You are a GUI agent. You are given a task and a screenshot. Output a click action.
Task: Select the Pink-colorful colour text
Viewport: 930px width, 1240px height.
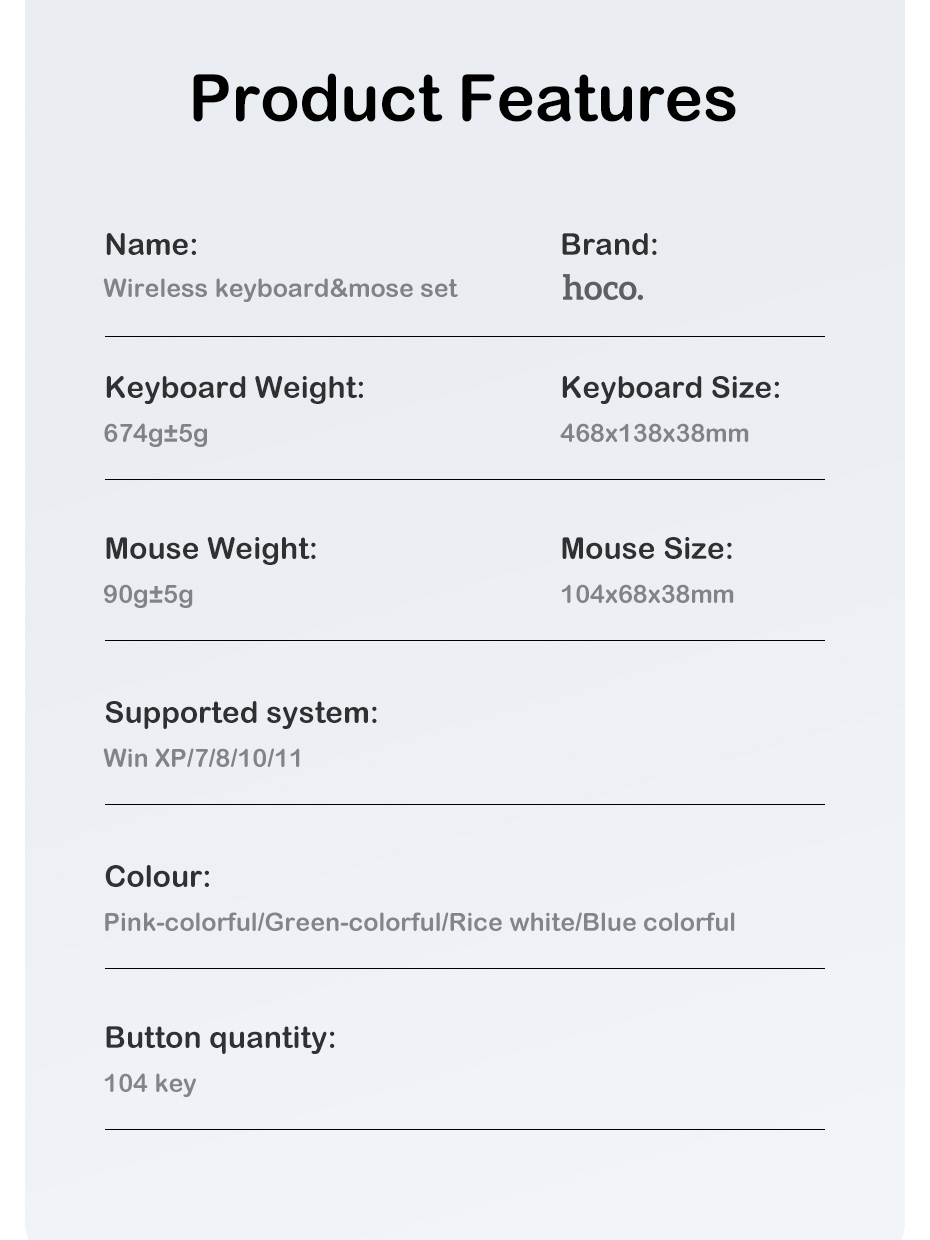(x=180, y=922)
